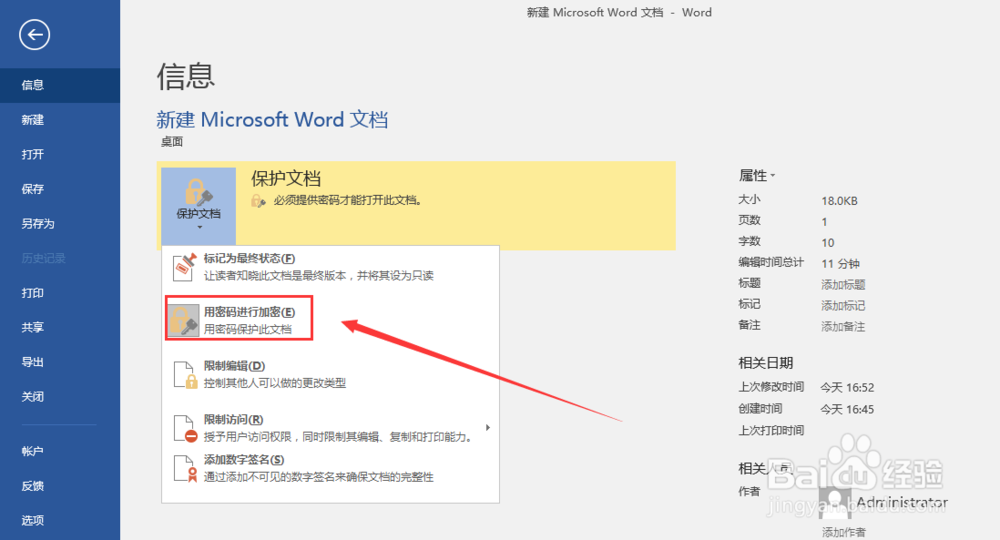The height and width of the screenshot is (540, 1000).
Task: Click the 相关日期 heading
Action: pyautogui.click(x=765, y=363)
